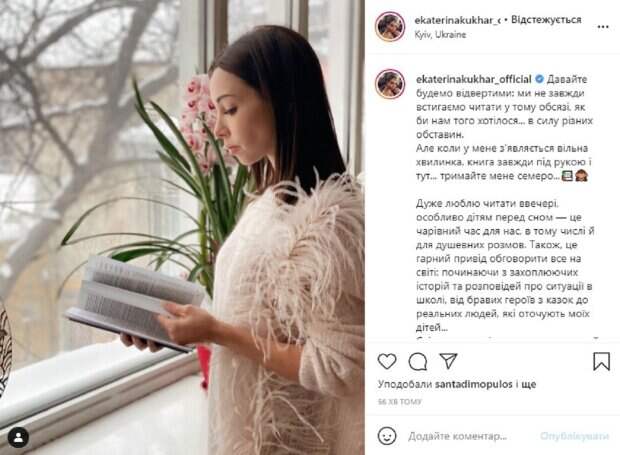Click the header profile avatar

pyautogui.click(x=390, y=26)
